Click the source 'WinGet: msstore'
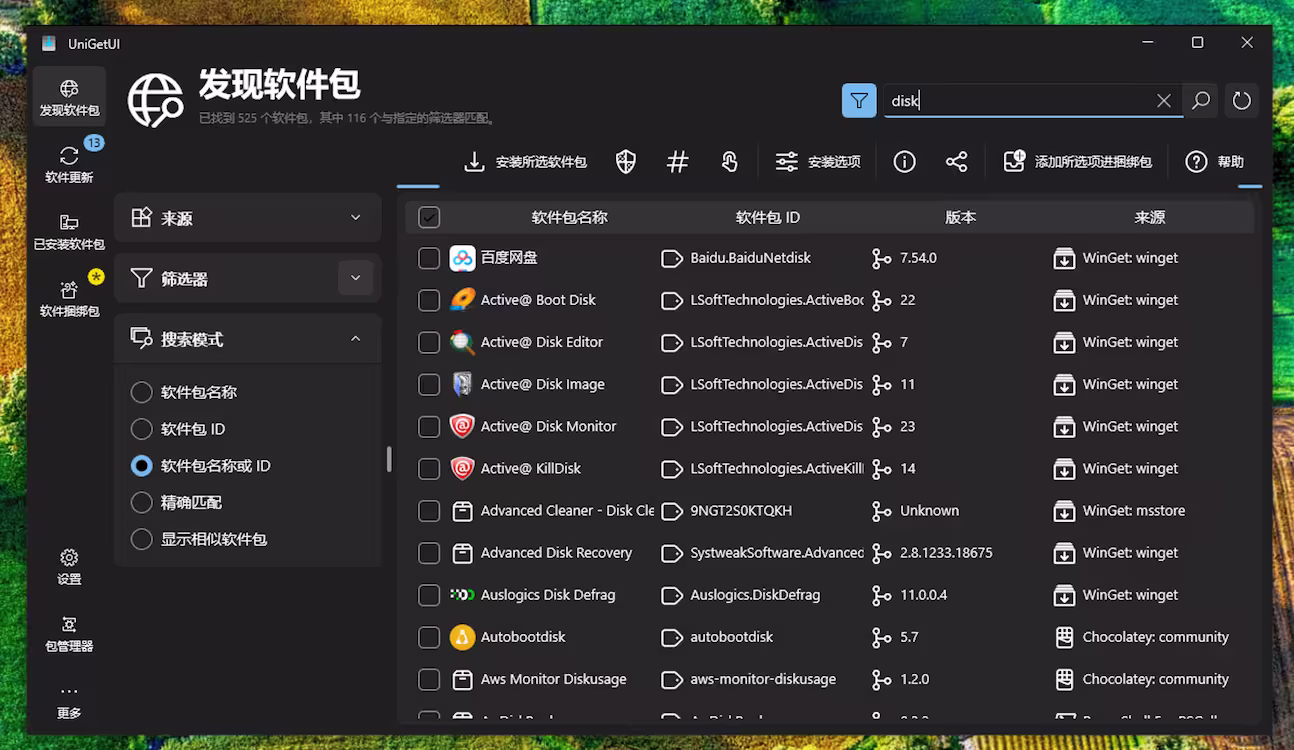Screen dimensions: 1294x750 pos(1134,511)
